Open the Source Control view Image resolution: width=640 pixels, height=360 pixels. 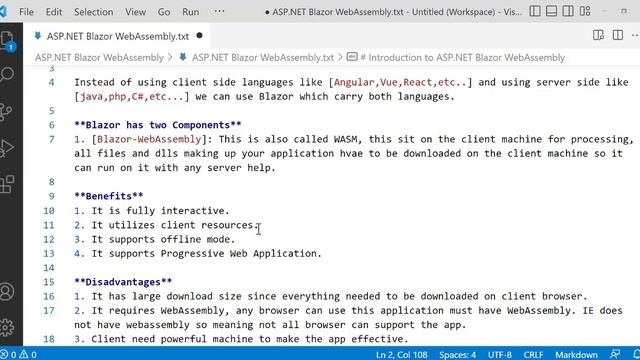(x=6, y=111)
